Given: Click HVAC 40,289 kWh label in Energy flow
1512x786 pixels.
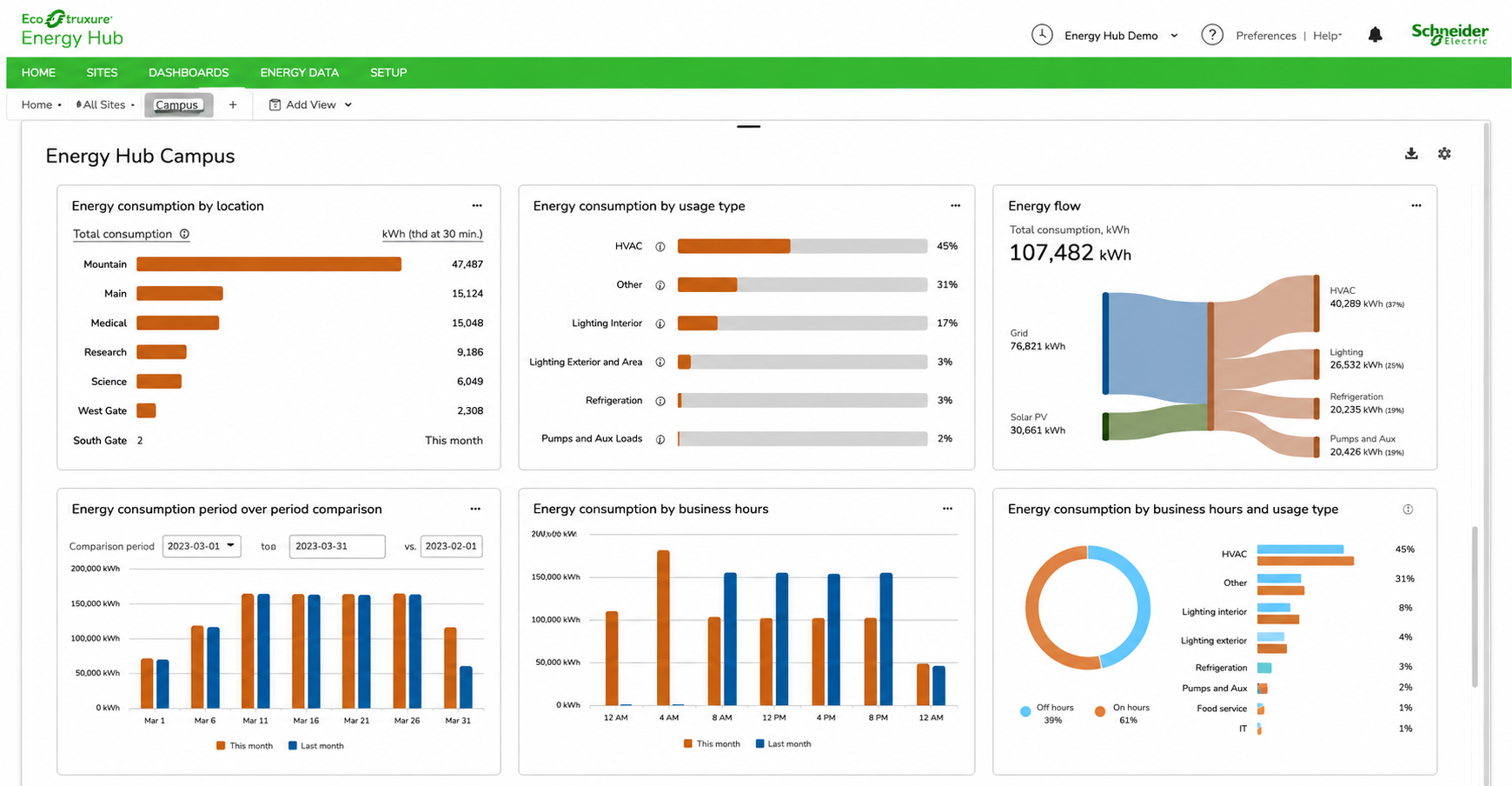Looking at the screenshot, I should [x=1367, y=297].
